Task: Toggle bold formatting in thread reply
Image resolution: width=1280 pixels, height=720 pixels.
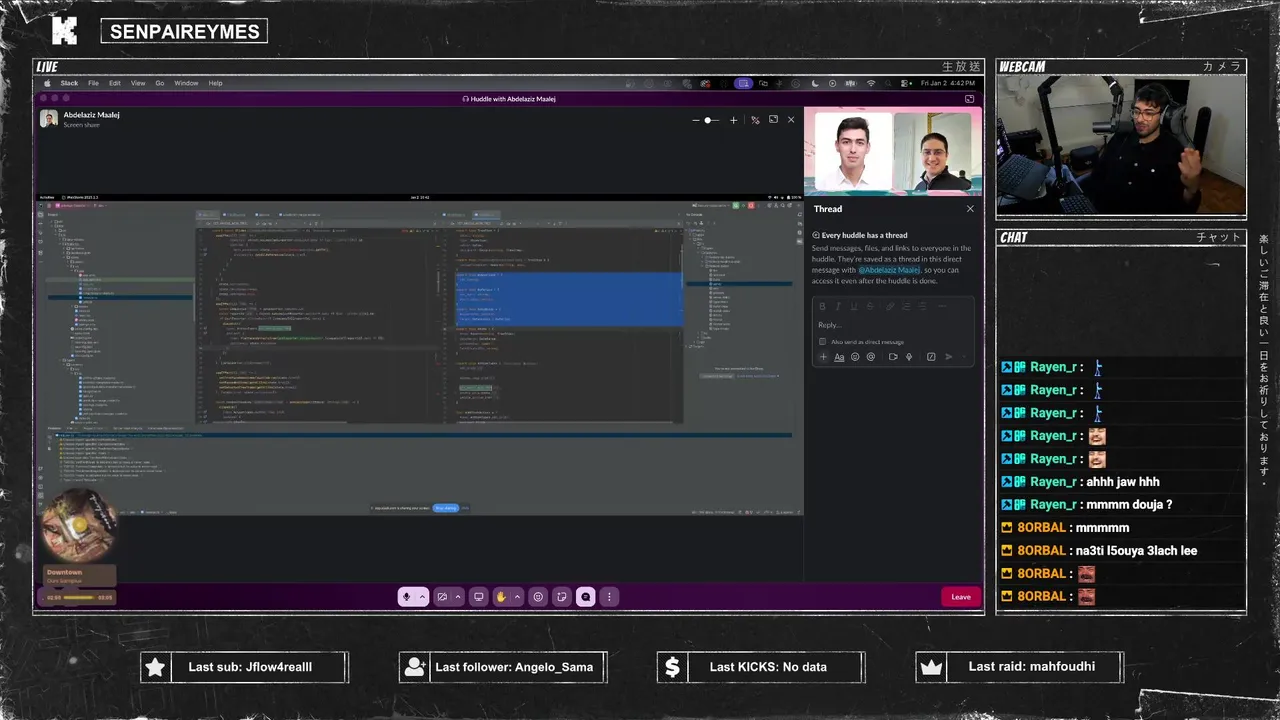Action: (x=822, y=306)
